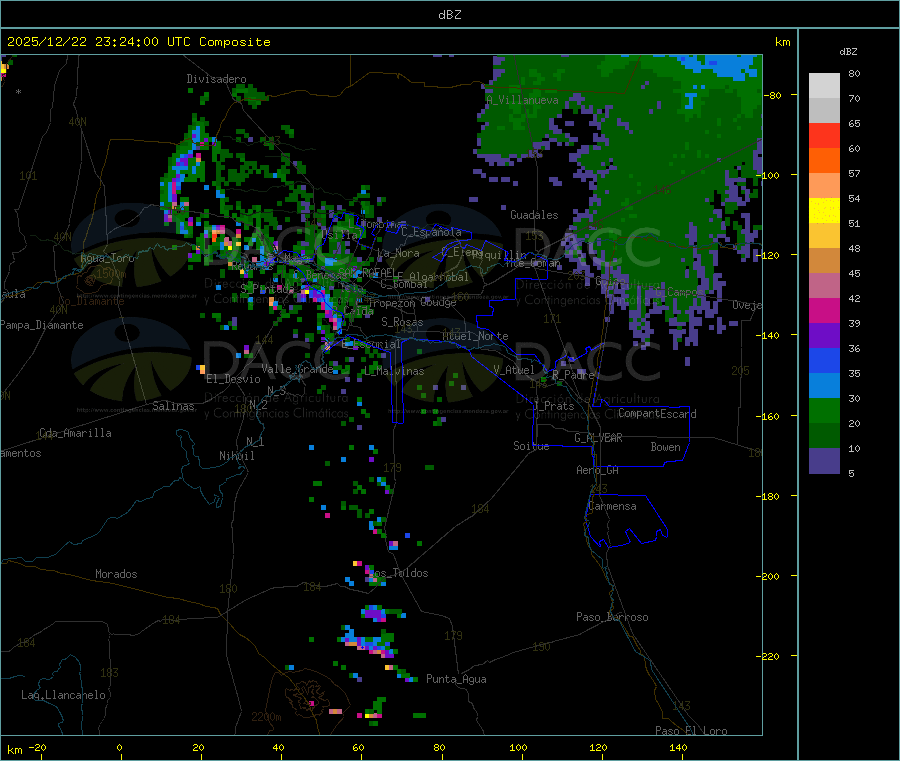Screen dimensions: 900x761
Task: Select the gold 48-51 dBZ legend swatch
Action: tap(824, 236)
